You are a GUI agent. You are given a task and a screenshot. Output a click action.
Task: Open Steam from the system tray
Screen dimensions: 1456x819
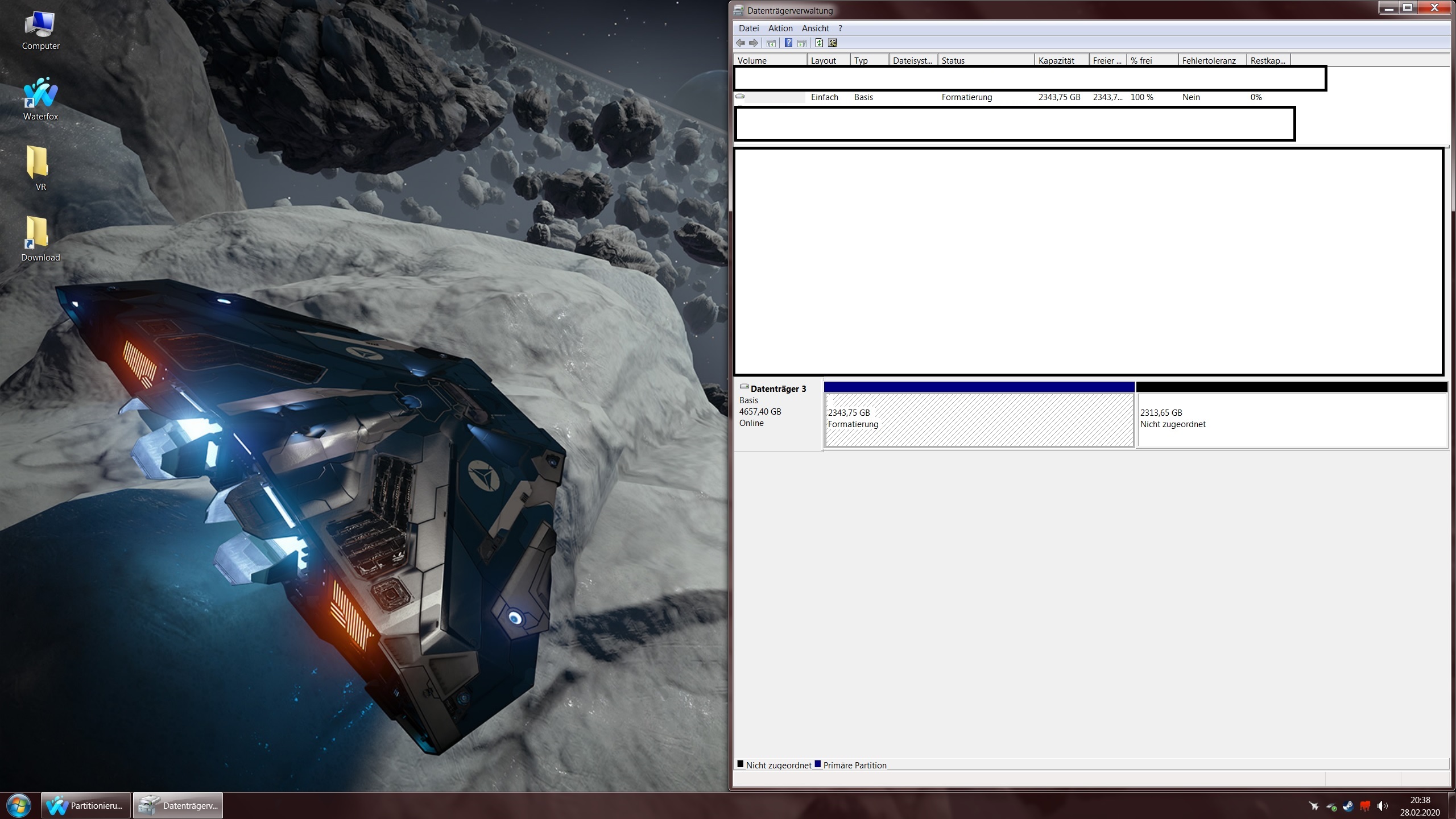click(x=1347, y=806)
